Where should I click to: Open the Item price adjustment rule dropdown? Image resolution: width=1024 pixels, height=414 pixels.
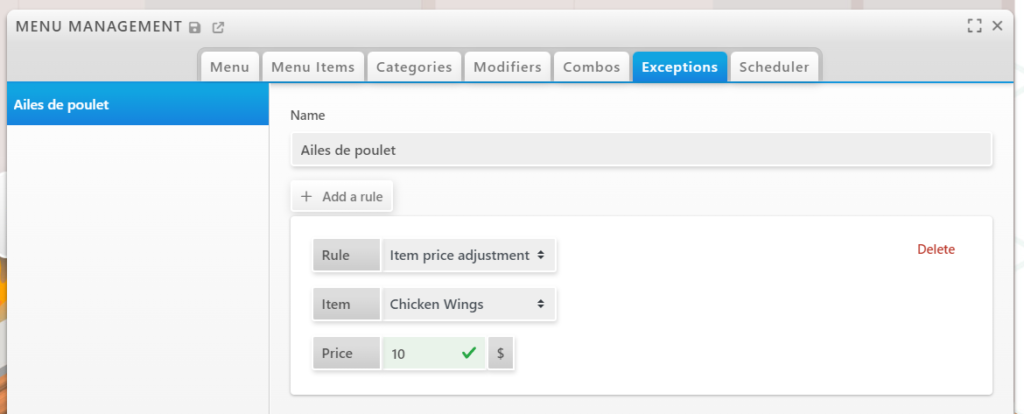[x=468, y=255]
